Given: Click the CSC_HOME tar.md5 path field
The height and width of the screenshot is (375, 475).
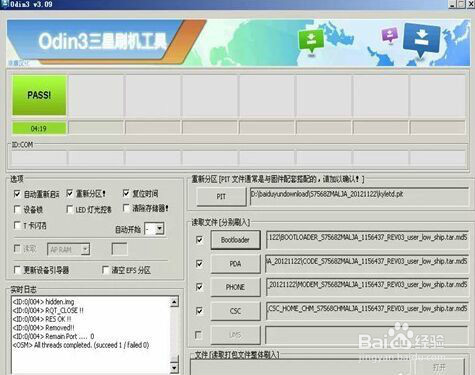Looking at the screenshot, I should tap(367, 311).
